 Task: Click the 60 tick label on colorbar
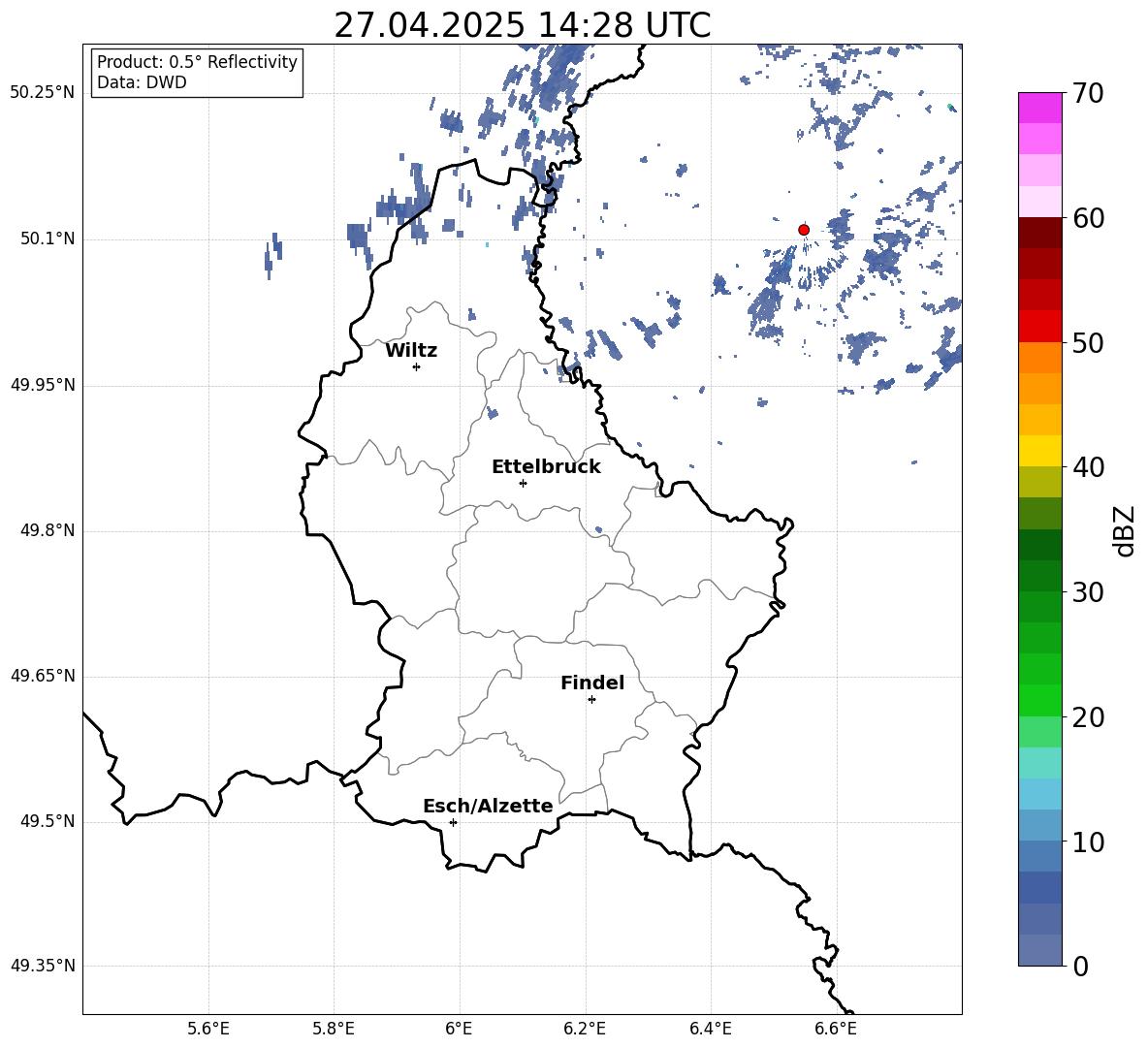(1088, 218)
